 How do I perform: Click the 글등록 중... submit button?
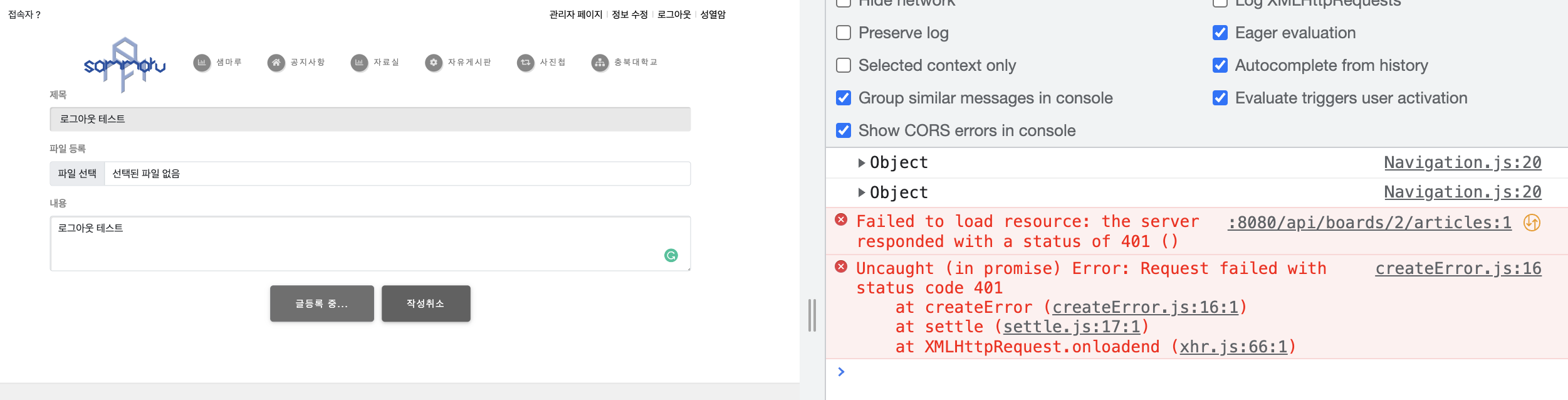322,303
